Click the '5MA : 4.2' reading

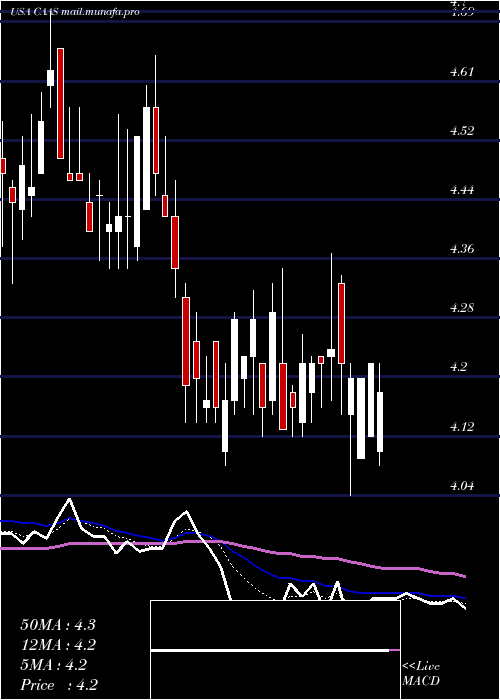[54, 665]
